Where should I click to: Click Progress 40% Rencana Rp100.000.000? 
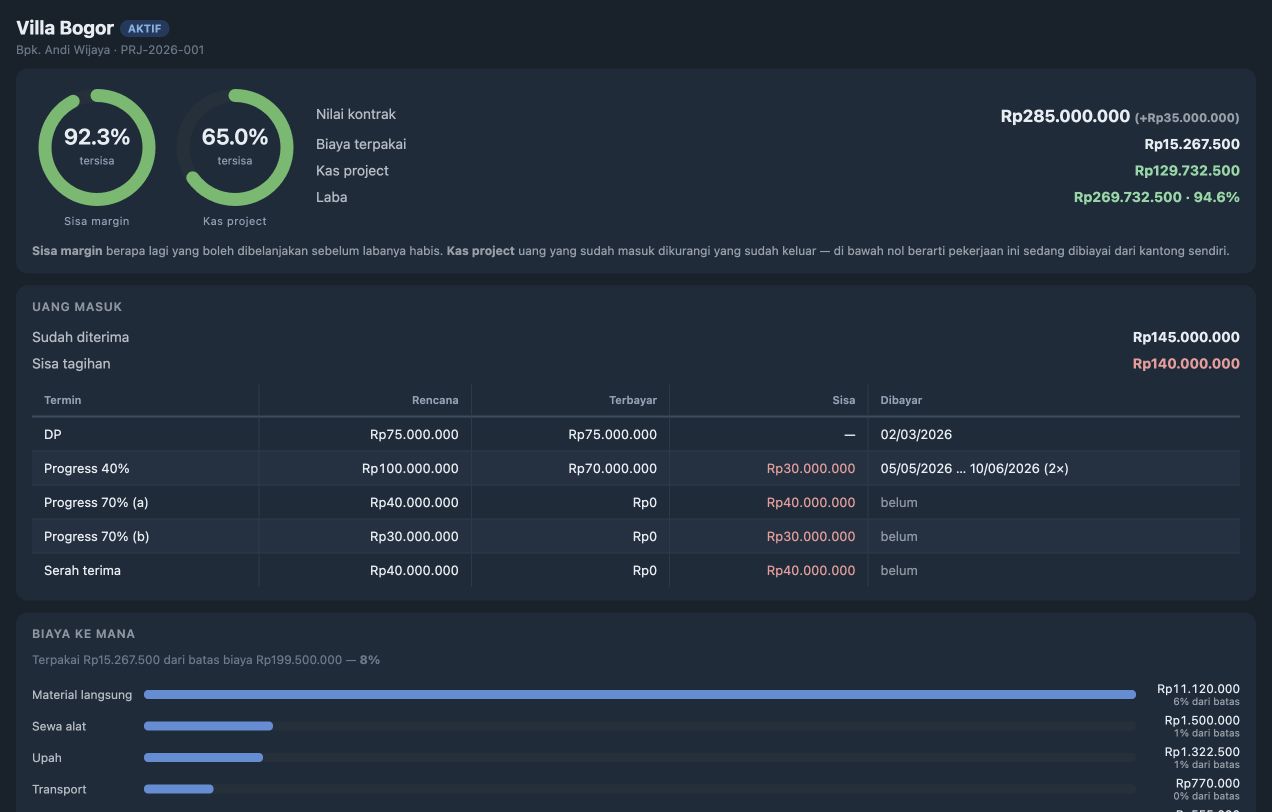tap(410, 469)
